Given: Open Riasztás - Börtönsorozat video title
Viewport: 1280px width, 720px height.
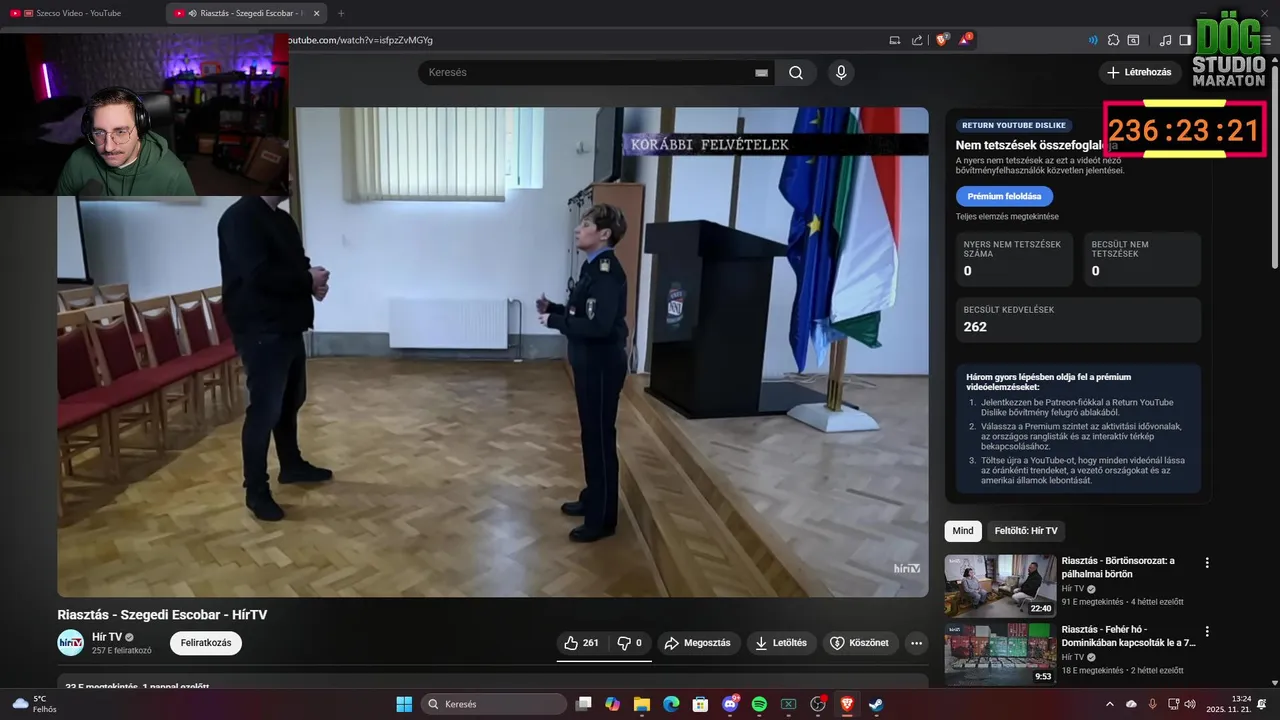Looking at the screenshot, I should coord(1118,567).
